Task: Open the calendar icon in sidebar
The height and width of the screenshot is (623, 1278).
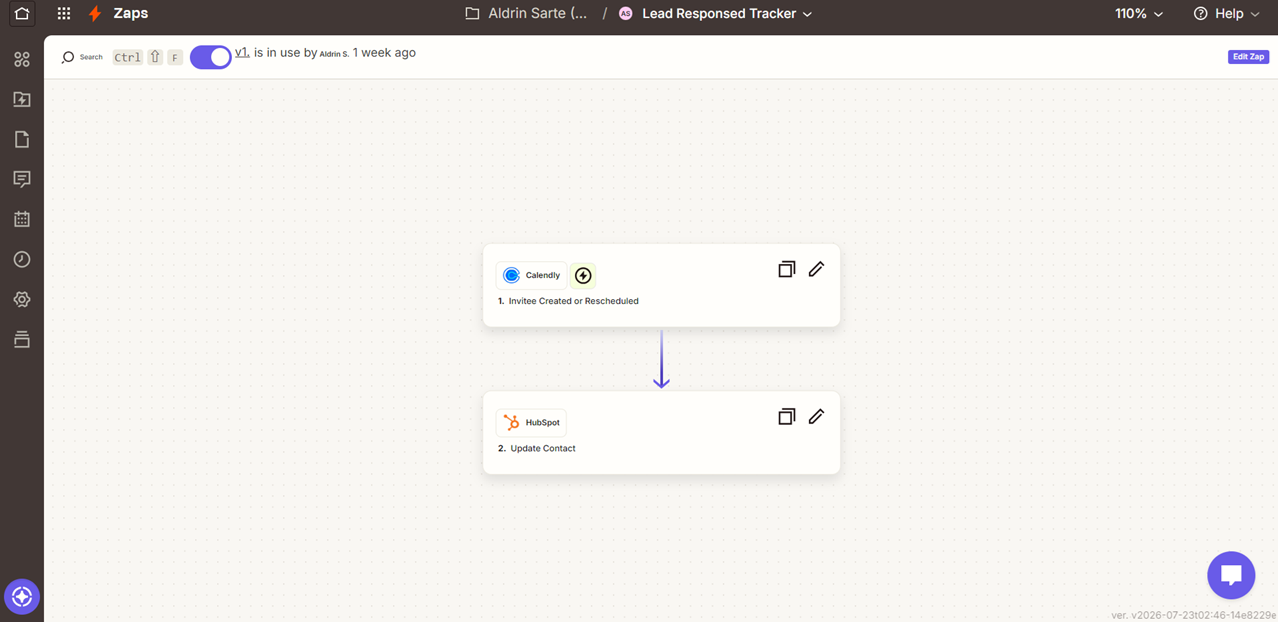Action: 22,219
